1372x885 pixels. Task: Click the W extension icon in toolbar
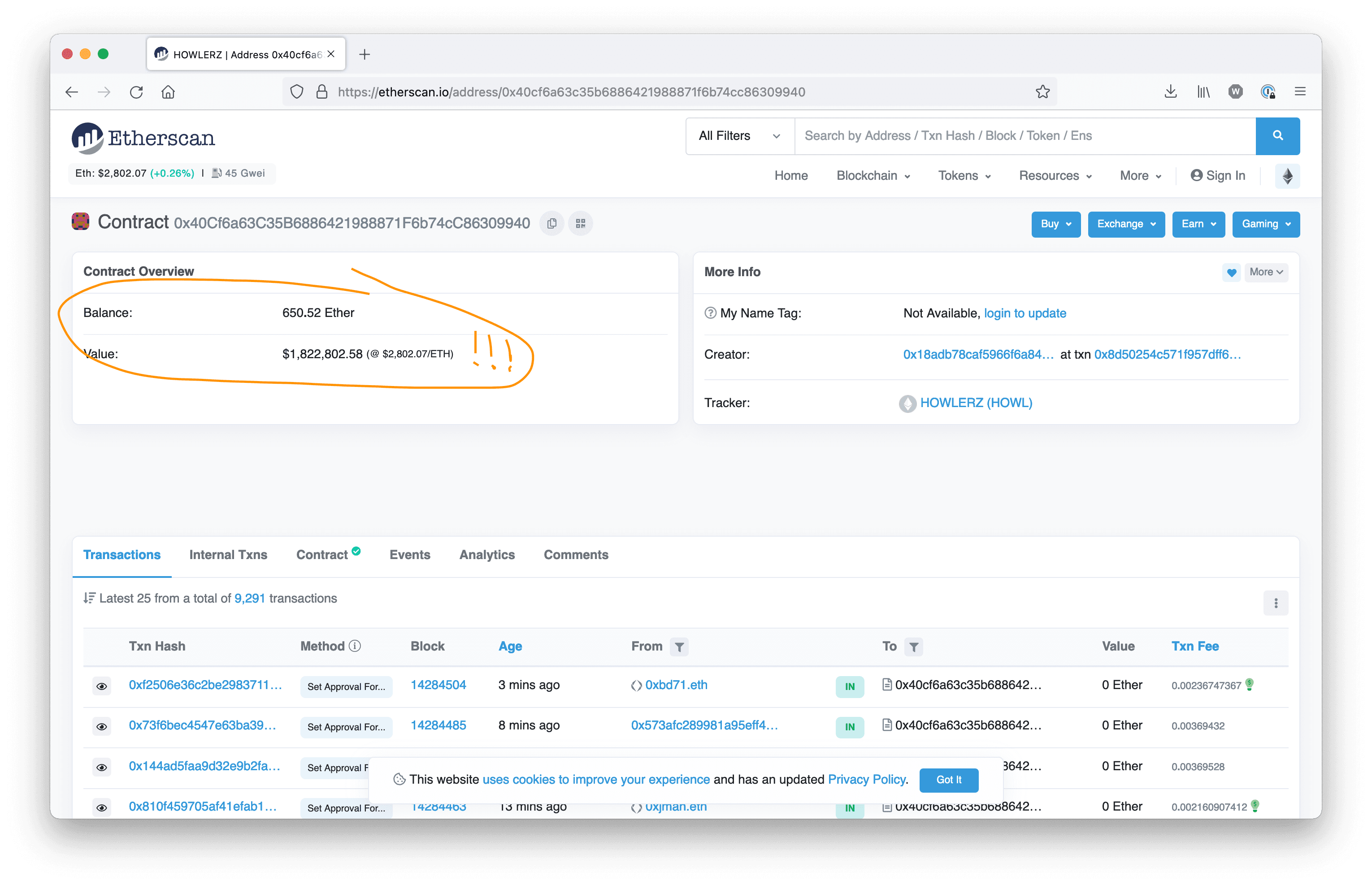(x=1235, y=92)
